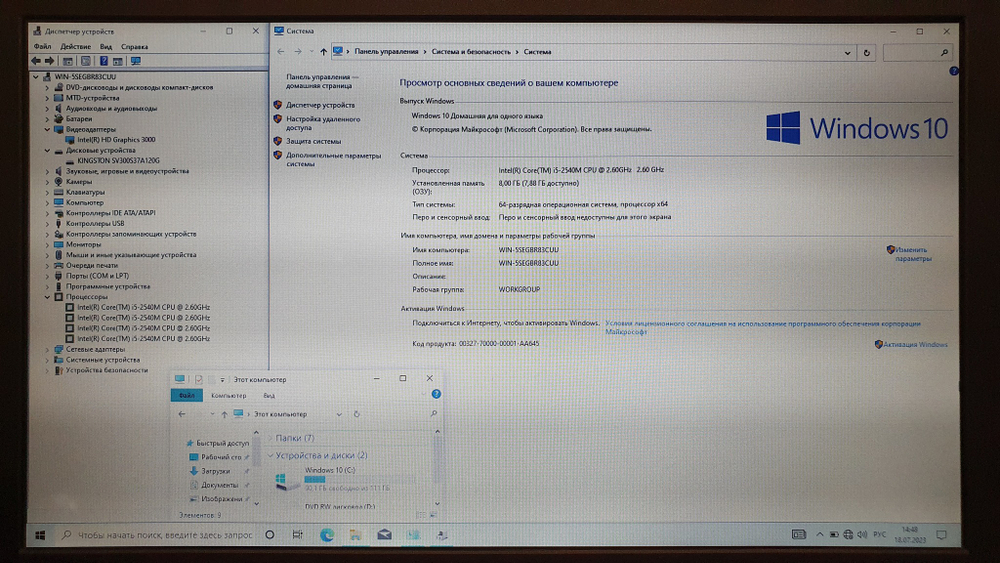1000x563 pixels.
Task: Open Настройка удаленного доступа link
Action: tap(323, 123)
